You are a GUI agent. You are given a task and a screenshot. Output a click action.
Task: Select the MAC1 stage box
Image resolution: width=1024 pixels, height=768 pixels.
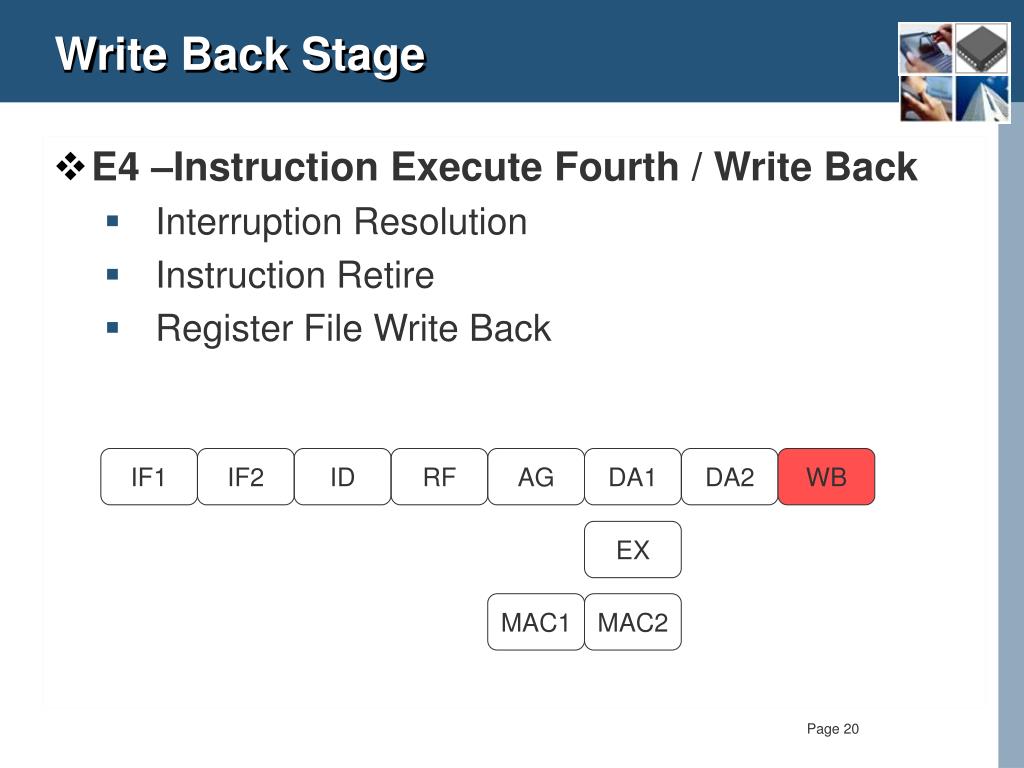pyautogui.click(x=536, y=622)
